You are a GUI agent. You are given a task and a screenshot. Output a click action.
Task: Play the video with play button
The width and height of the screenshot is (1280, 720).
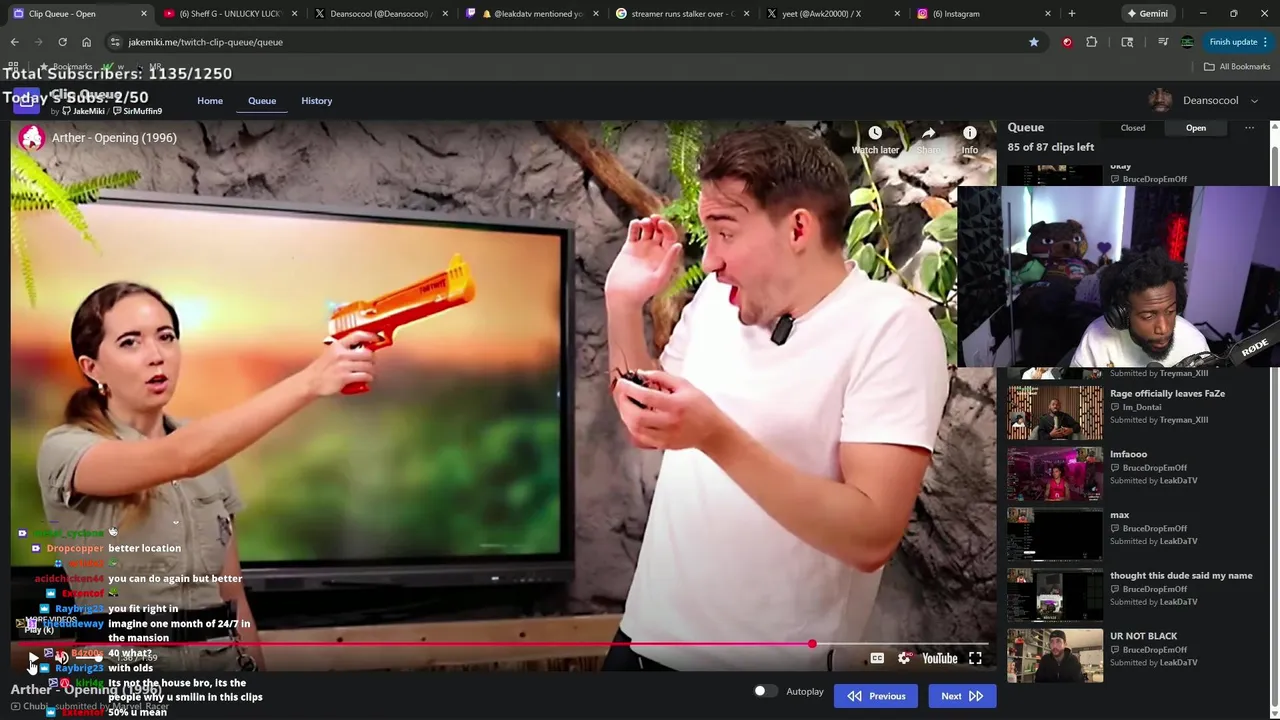click(33, 659)
